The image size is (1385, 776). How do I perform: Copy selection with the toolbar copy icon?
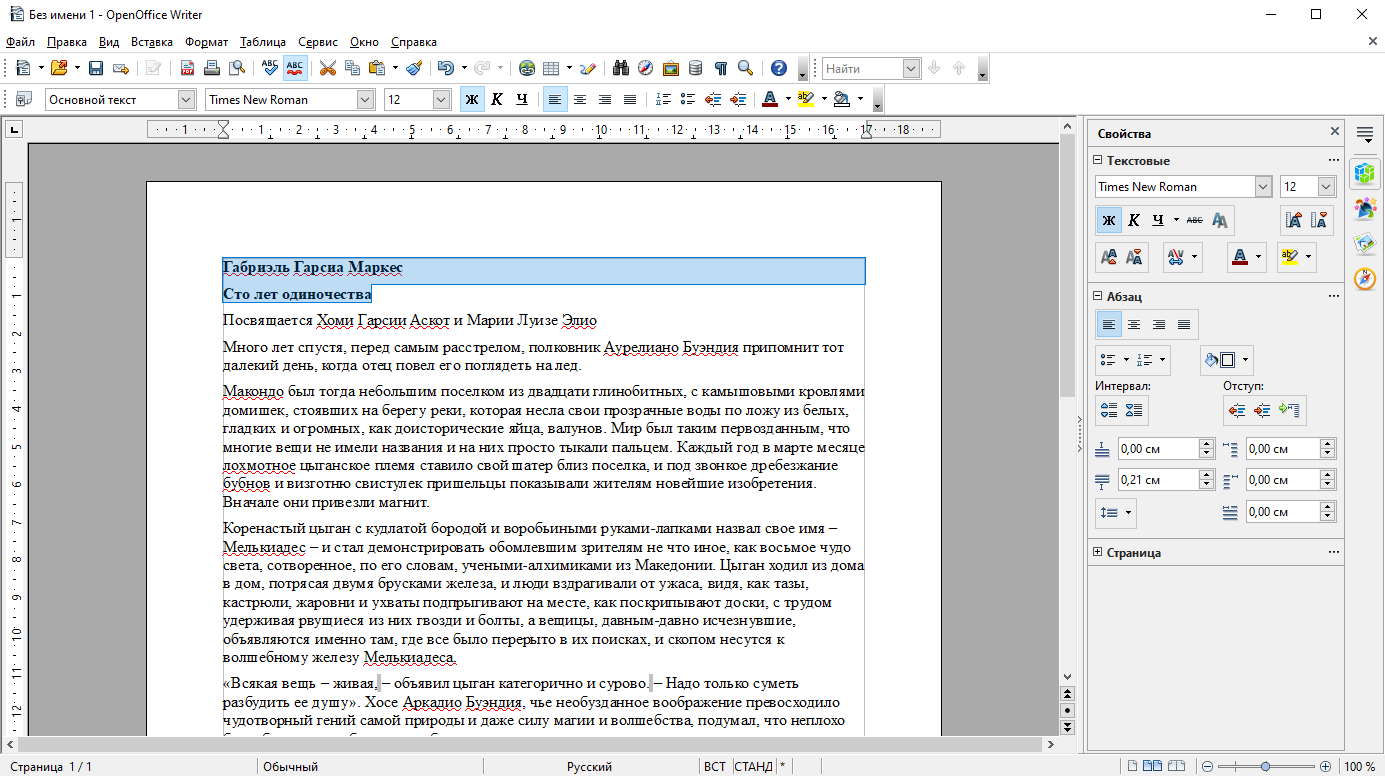click(352, 68)
